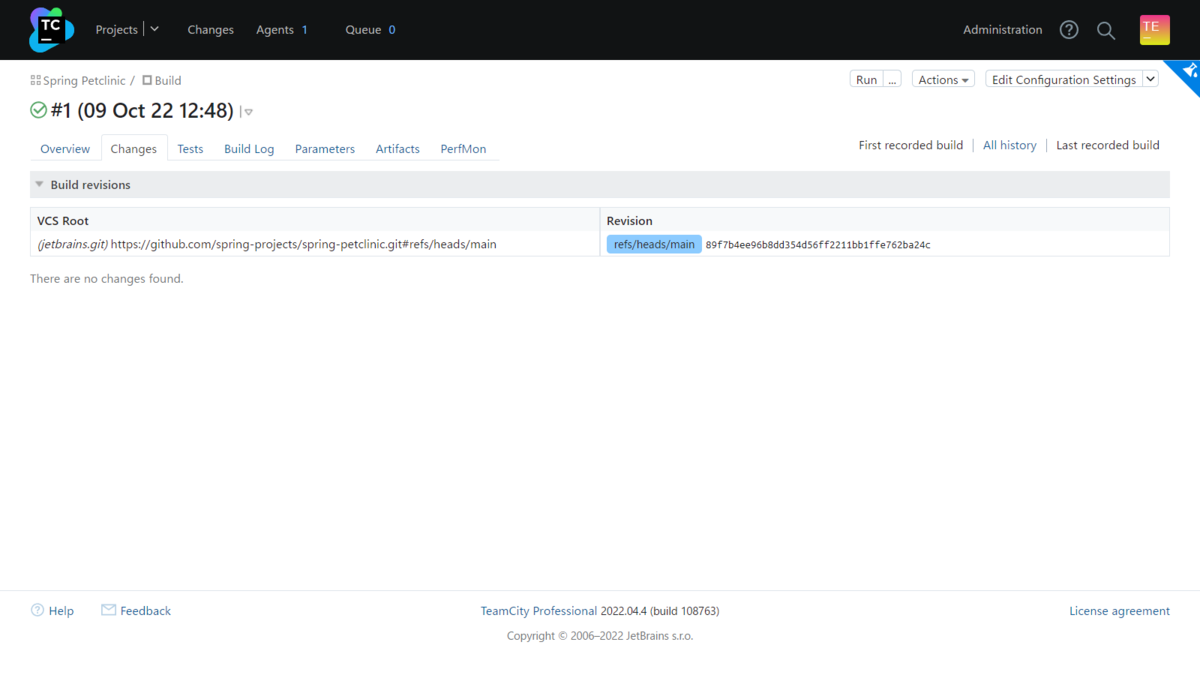
Task: Click the refs/heads/main branch label
Action: tap(654, 244)
